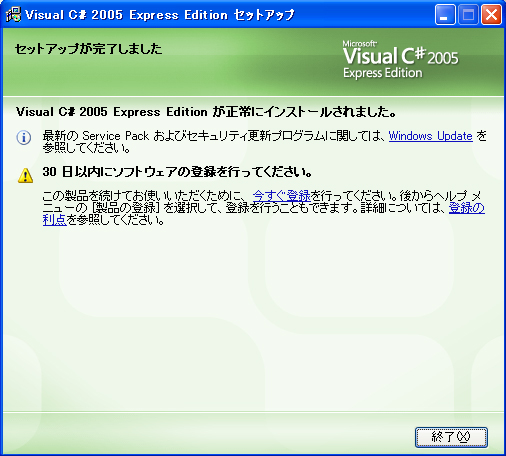Viewport: 506px width, 456px height.
Task: Click the window title bar text
Action: pos(160,15)
